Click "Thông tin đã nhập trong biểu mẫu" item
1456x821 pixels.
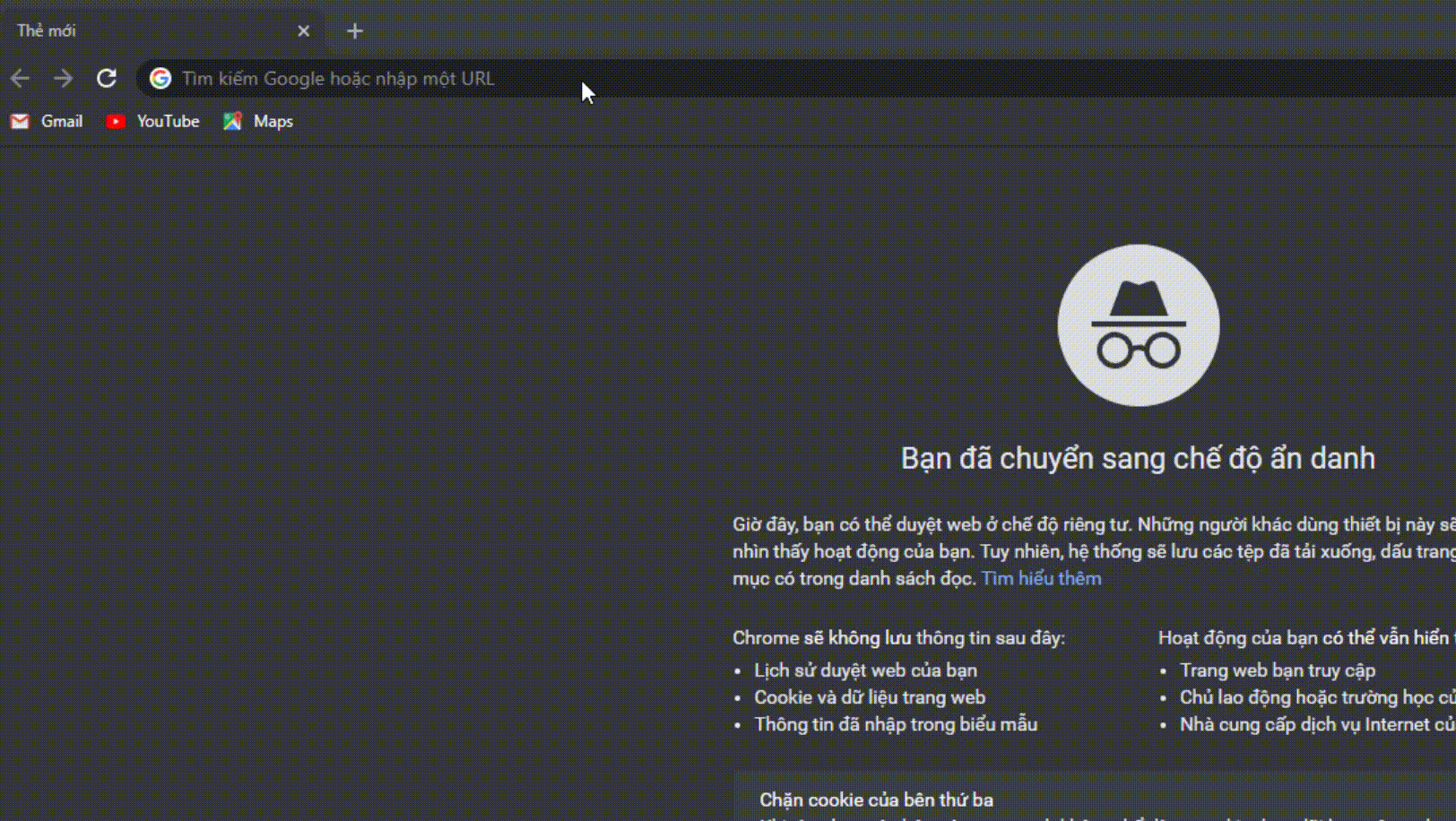895,724
